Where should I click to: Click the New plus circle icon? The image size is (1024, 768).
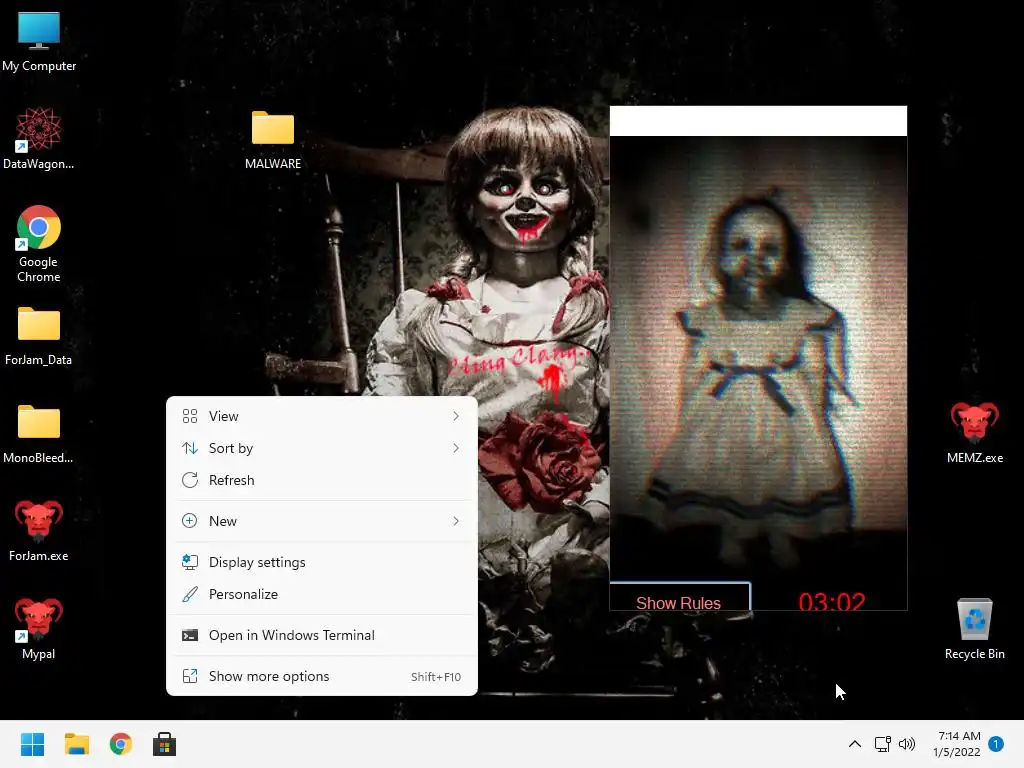[x=189, y=521]
